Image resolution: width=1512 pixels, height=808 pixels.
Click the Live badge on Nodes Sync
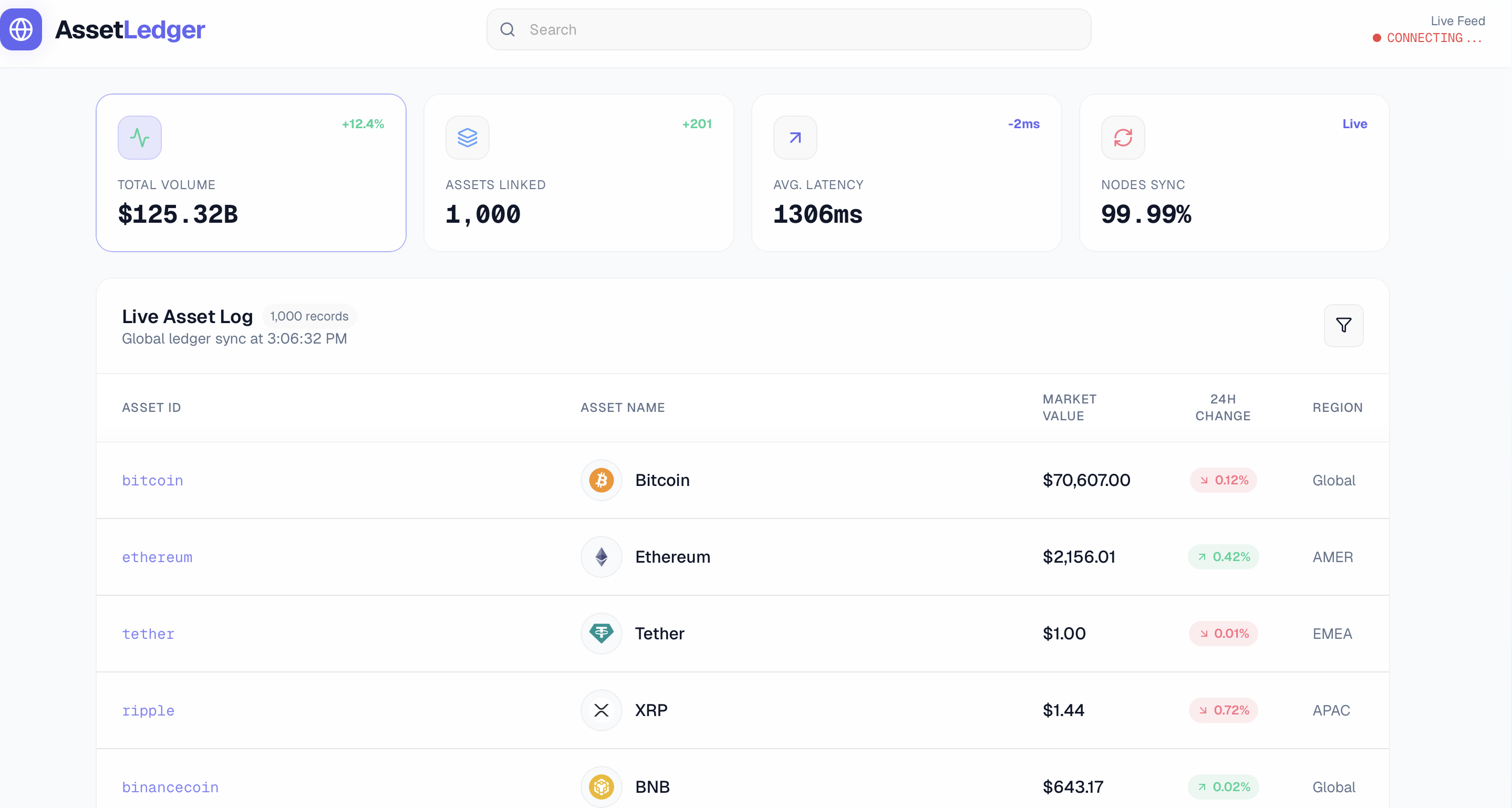(1354, 124)
